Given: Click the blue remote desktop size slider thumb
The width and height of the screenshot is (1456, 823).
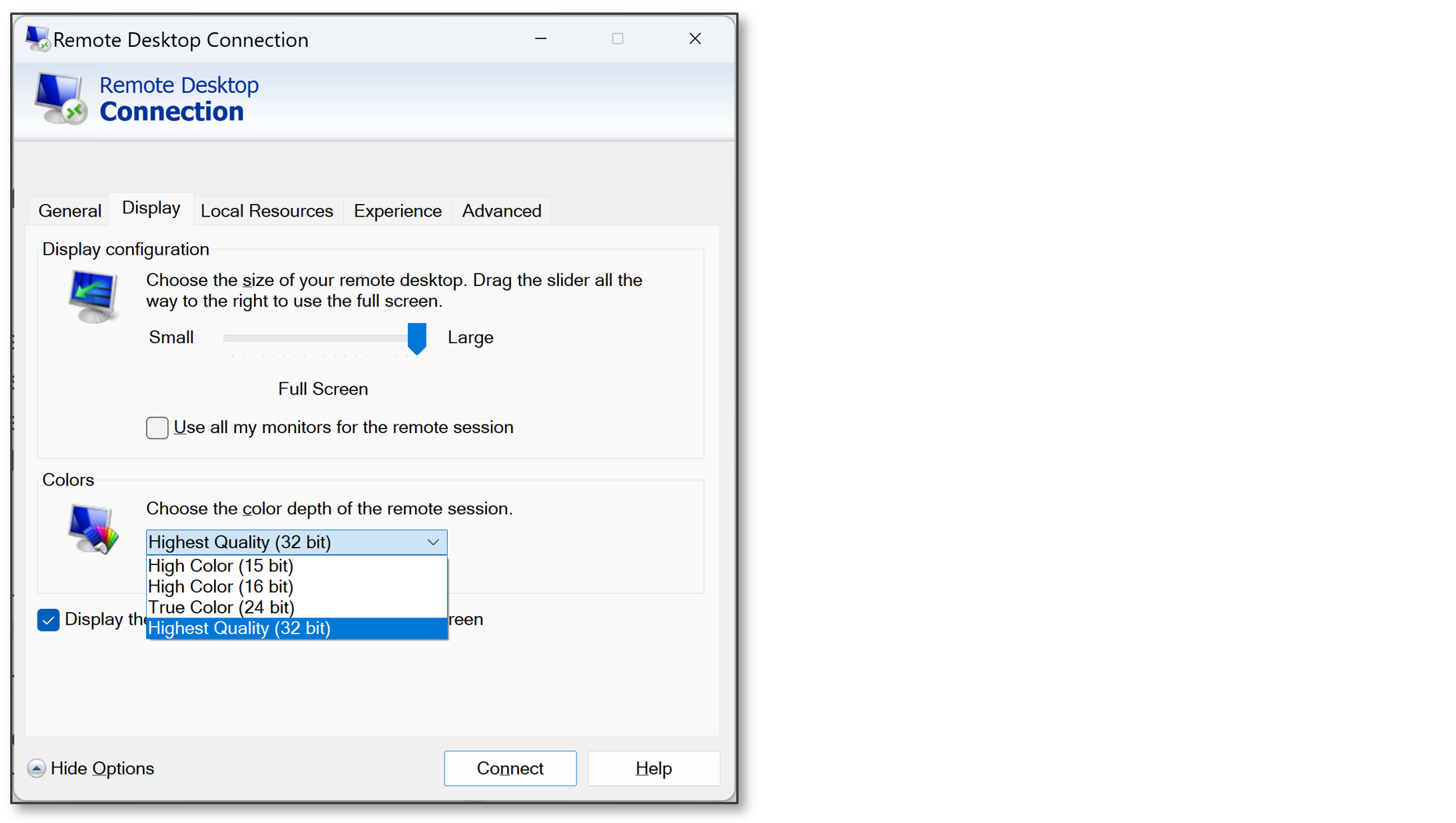Looking at the screenshot, I should (417, 338).
